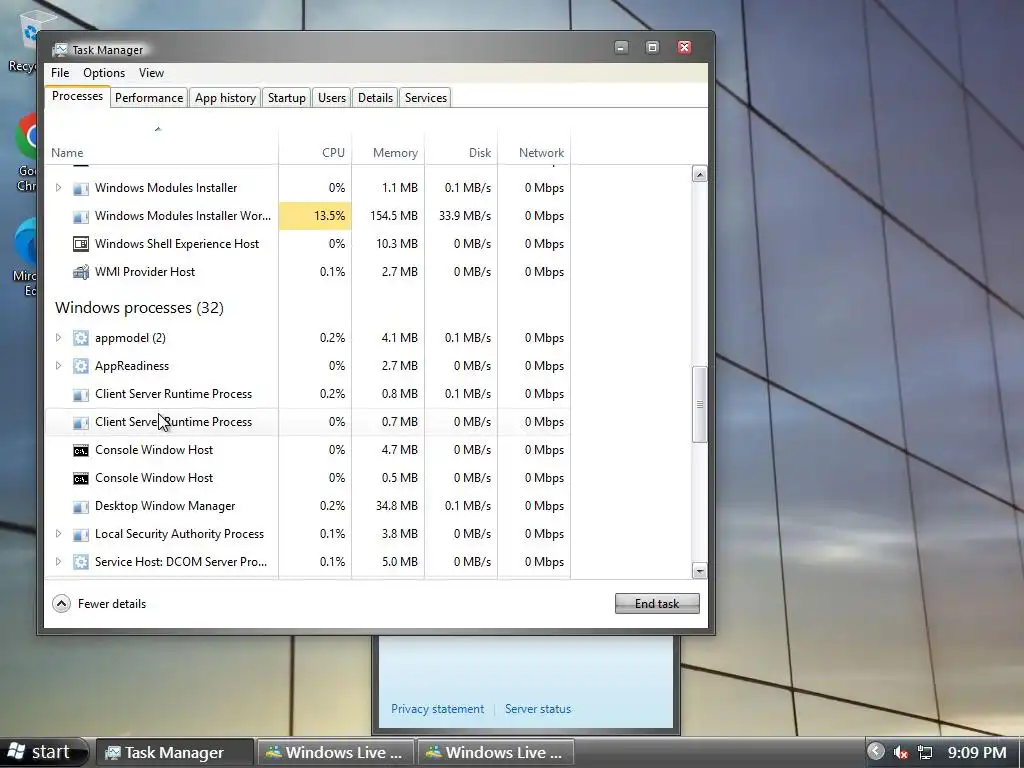Click the 34.8 MB memory value
The height and width of the screenshot is (768, 1024).
pyautogui.click(x=396, y=506)
